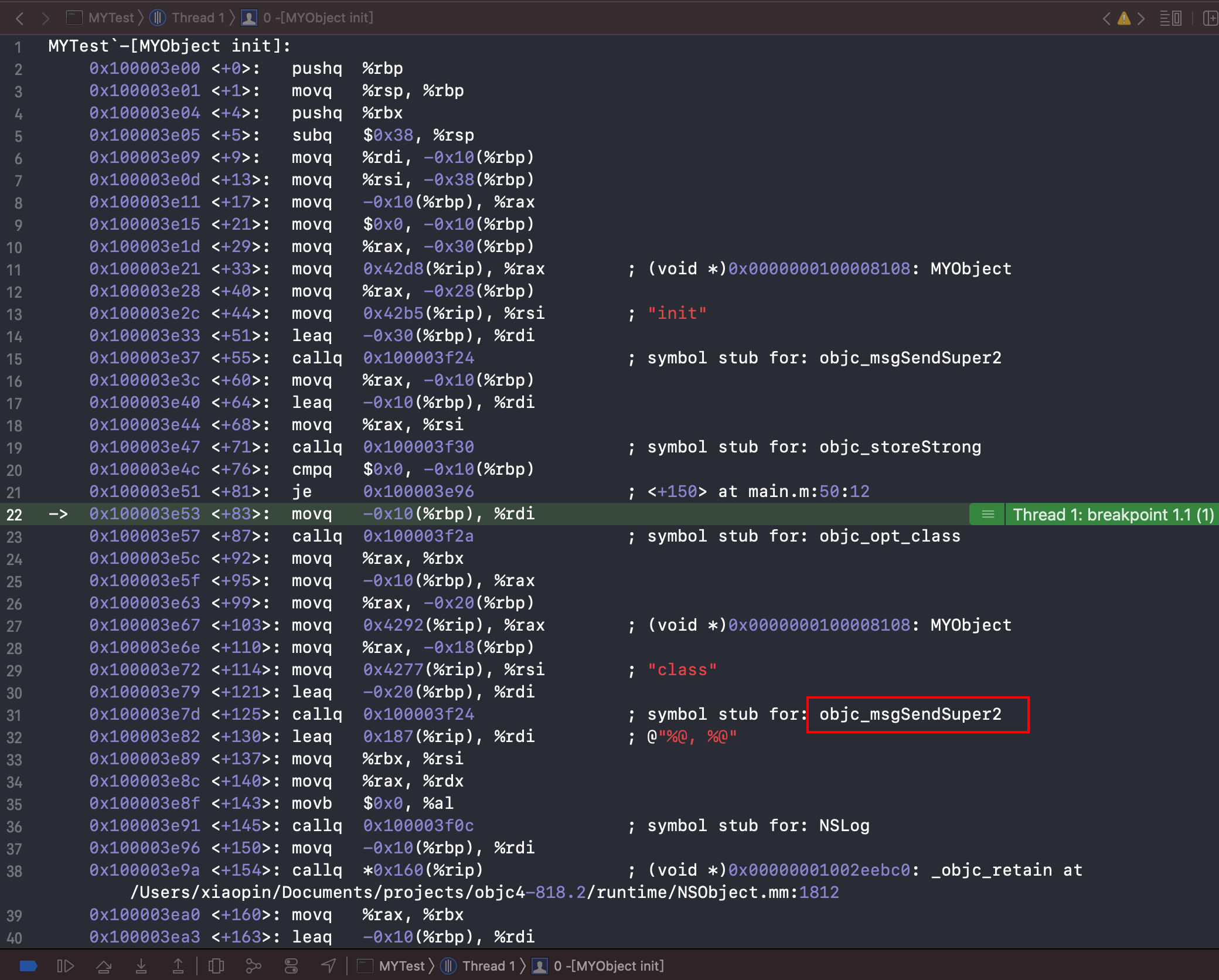
Task: Click address 0x100003ea3 on the last line
Action: (145, 937)
